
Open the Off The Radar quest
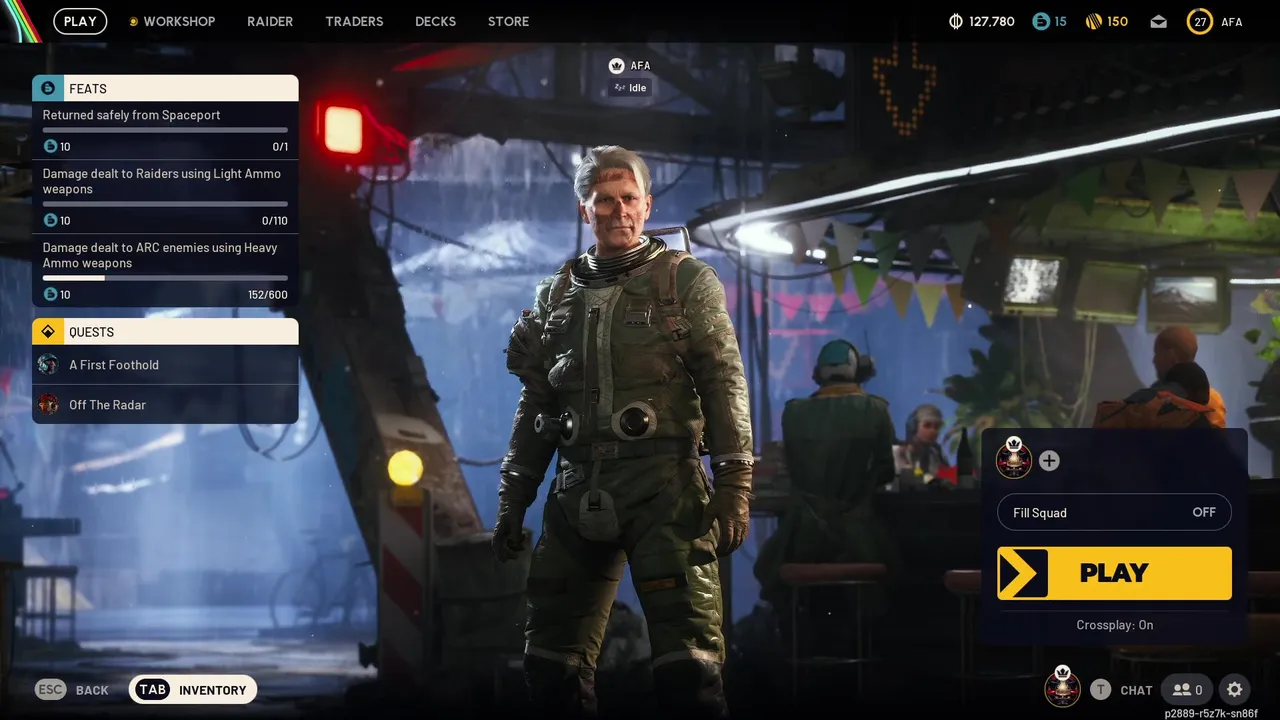point(165,404)
